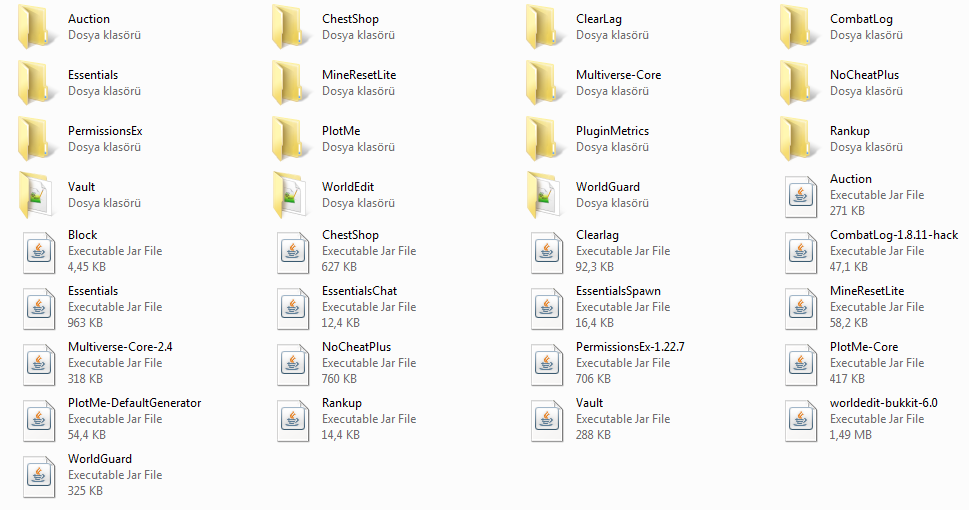Select the Essentials jar file icon

coord(39,308)
